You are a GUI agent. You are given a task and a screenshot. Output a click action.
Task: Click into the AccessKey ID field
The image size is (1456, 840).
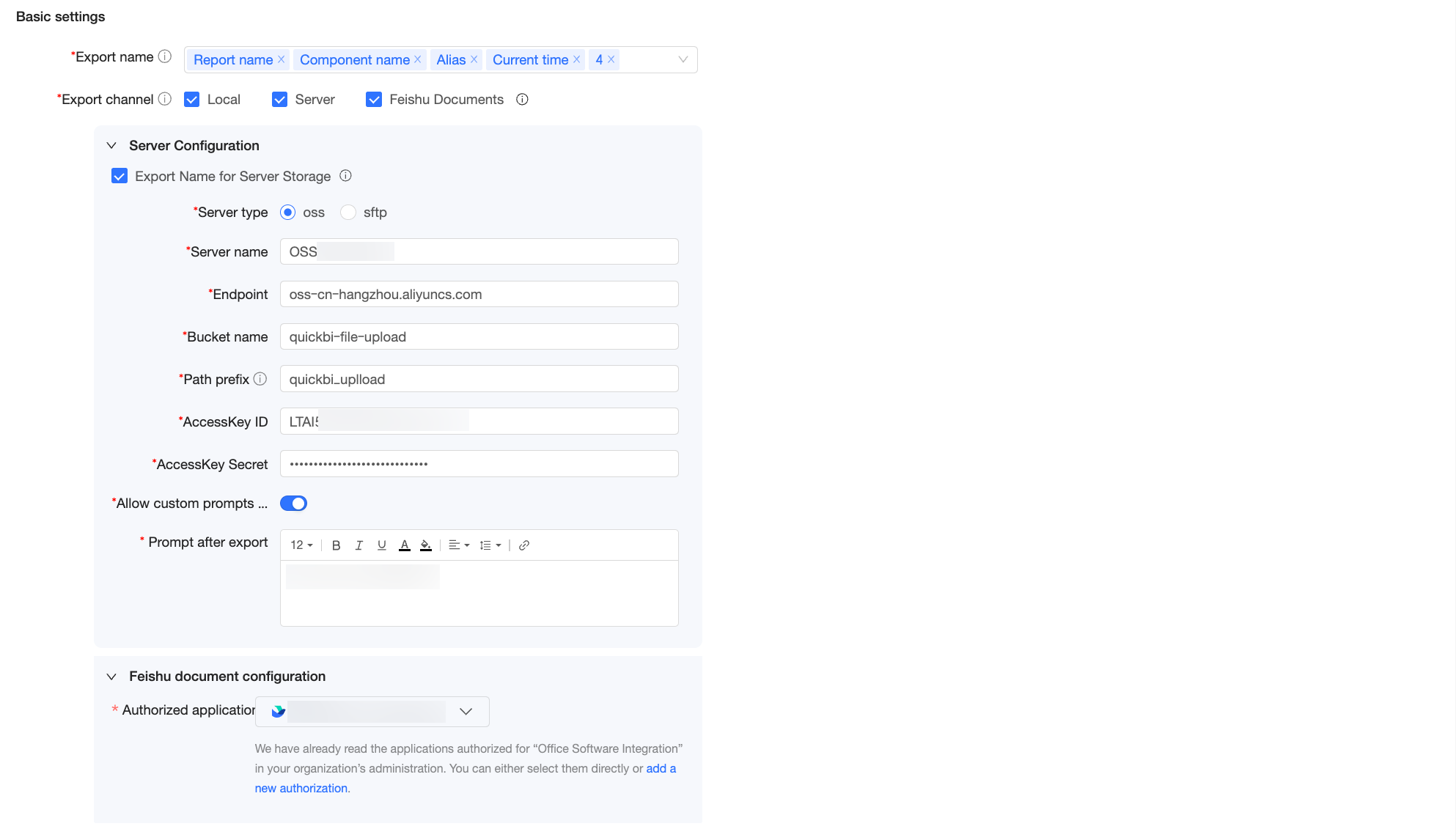pos(479,421)
